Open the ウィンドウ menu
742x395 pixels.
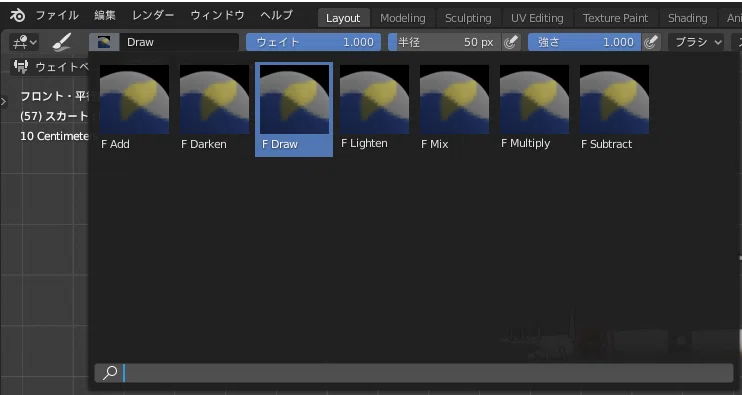point(217,16)
